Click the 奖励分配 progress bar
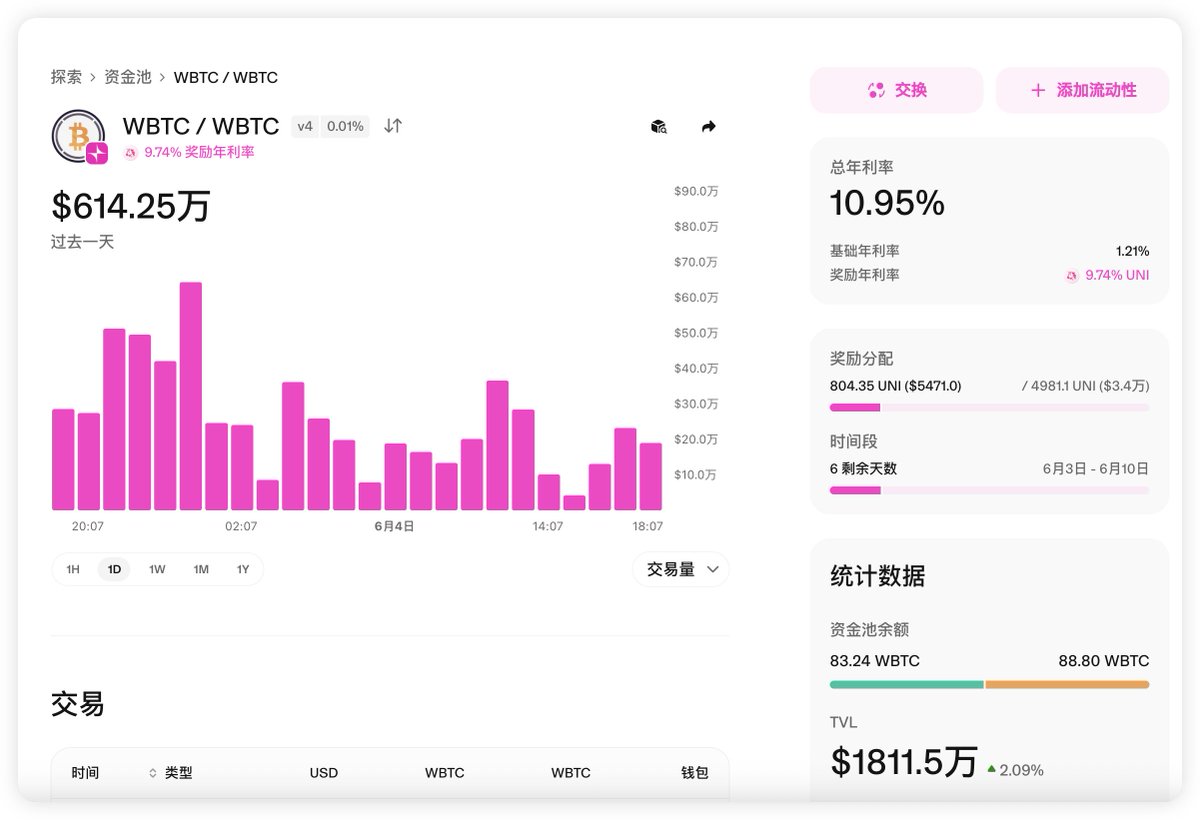This screenshot has width=1200, height=820. (x=989, y=407)
